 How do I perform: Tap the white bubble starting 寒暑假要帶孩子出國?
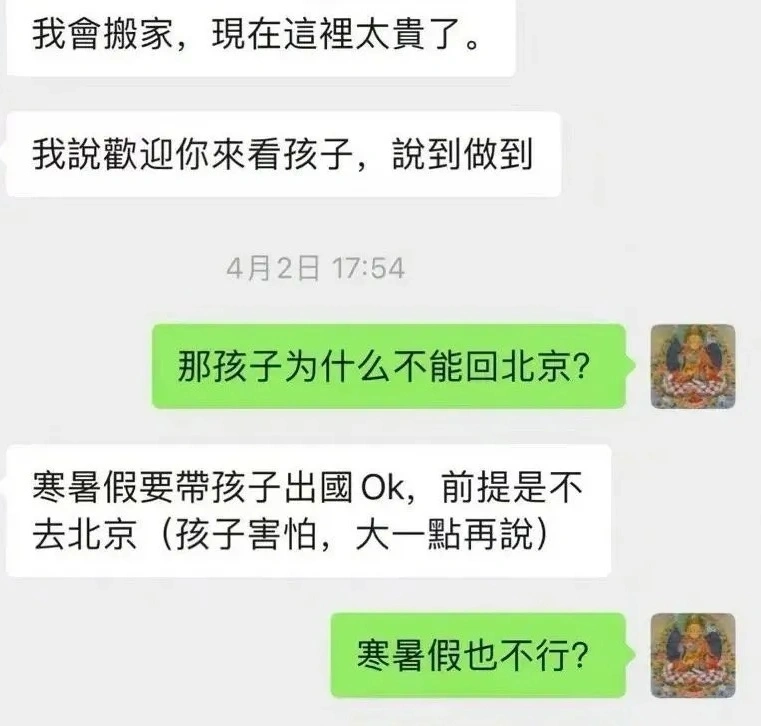308,511
